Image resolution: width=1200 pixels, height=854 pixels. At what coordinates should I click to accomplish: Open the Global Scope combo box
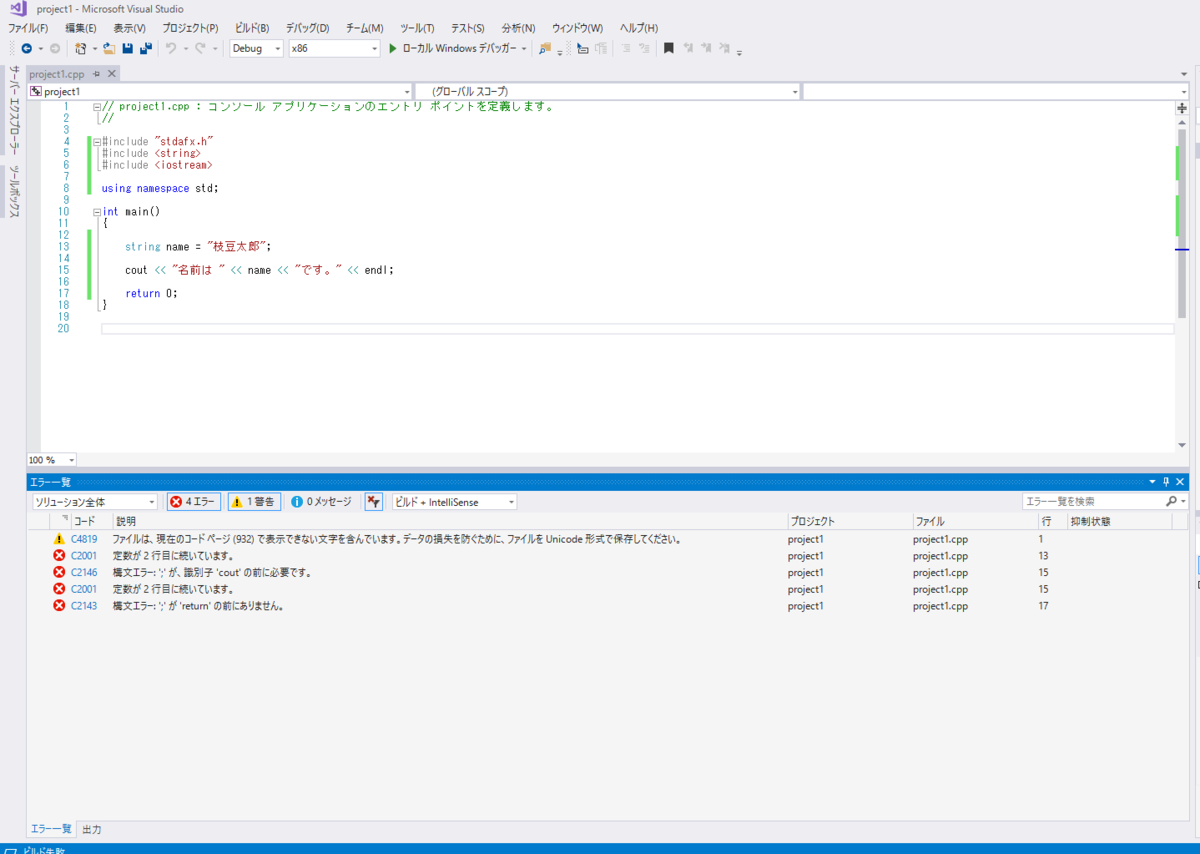click(x=607, y=91)
